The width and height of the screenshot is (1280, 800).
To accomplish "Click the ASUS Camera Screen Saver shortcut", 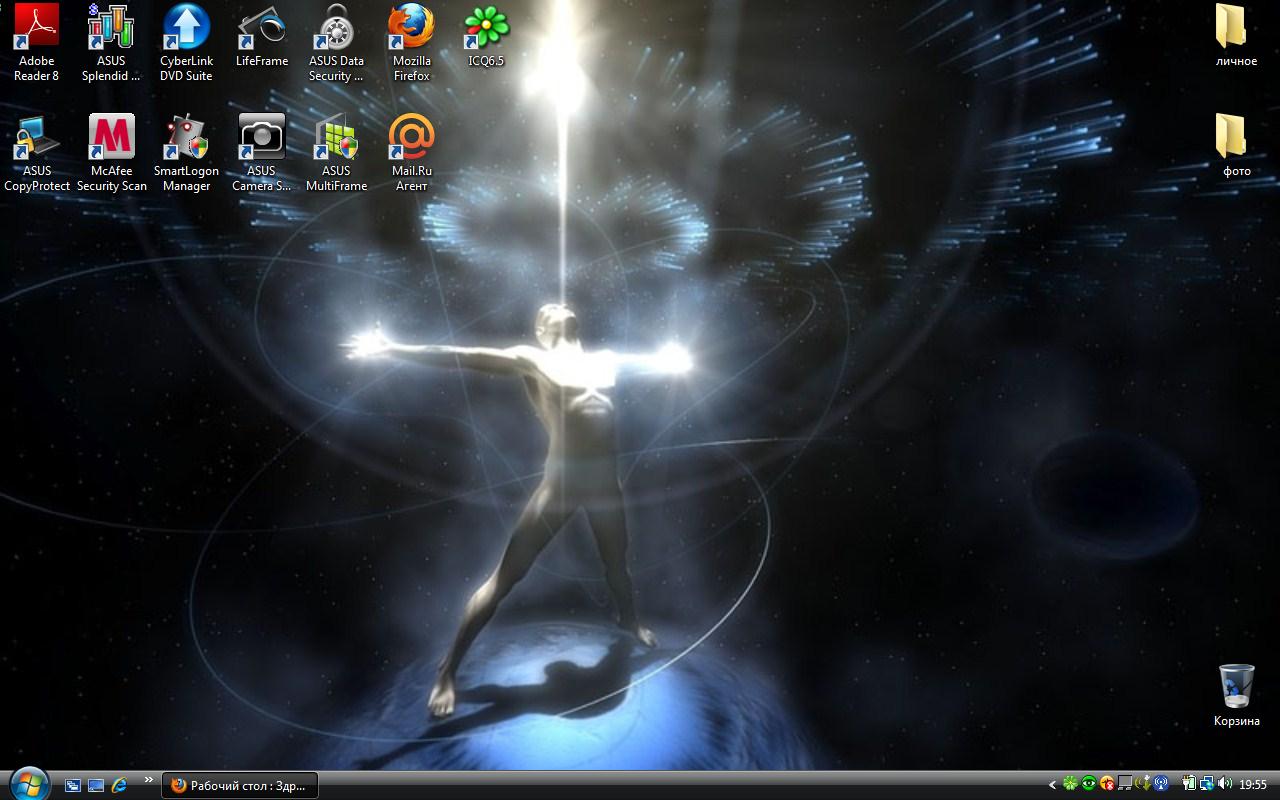I will coord(261,138).
